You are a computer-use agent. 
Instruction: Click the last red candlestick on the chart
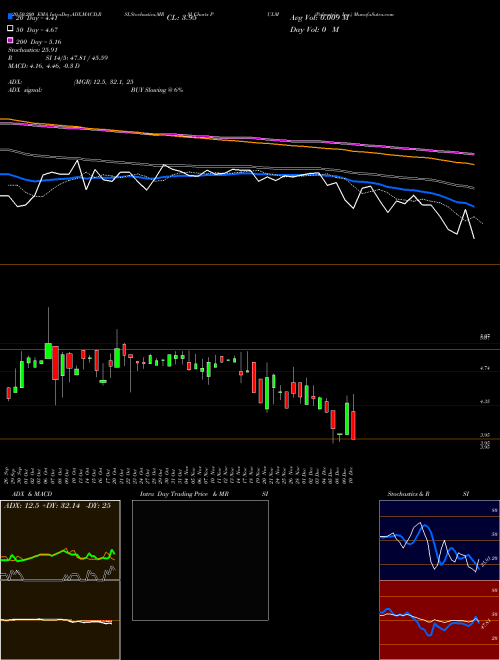[x=353, y=425]
